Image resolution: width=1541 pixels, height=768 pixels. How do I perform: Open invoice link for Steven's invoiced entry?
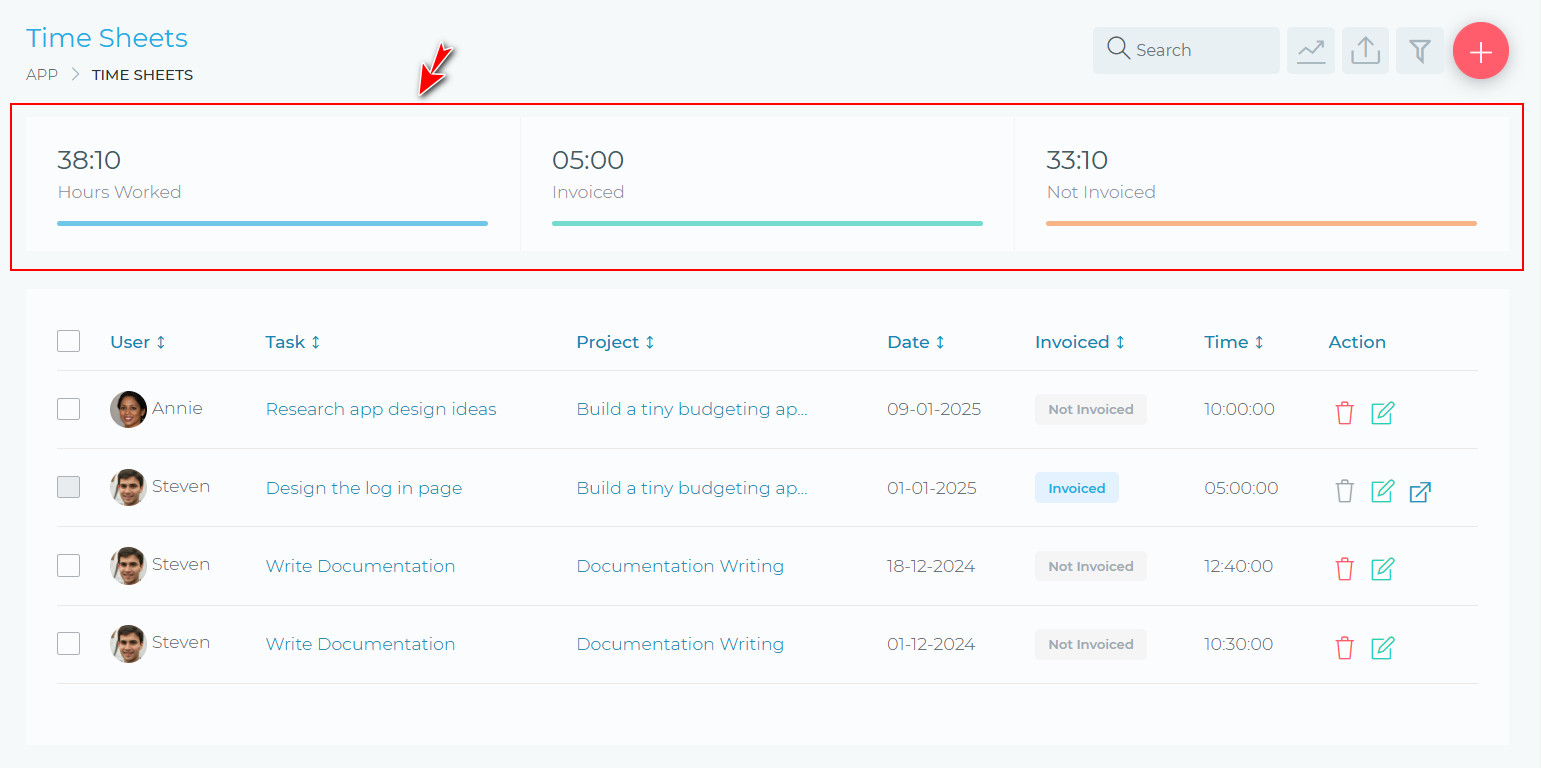[1420, 492]
